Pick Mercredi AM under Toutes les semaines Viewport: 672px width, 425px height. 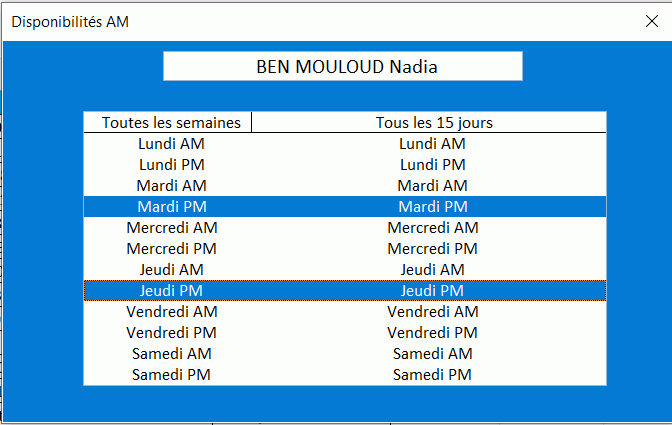pos(171,227)
